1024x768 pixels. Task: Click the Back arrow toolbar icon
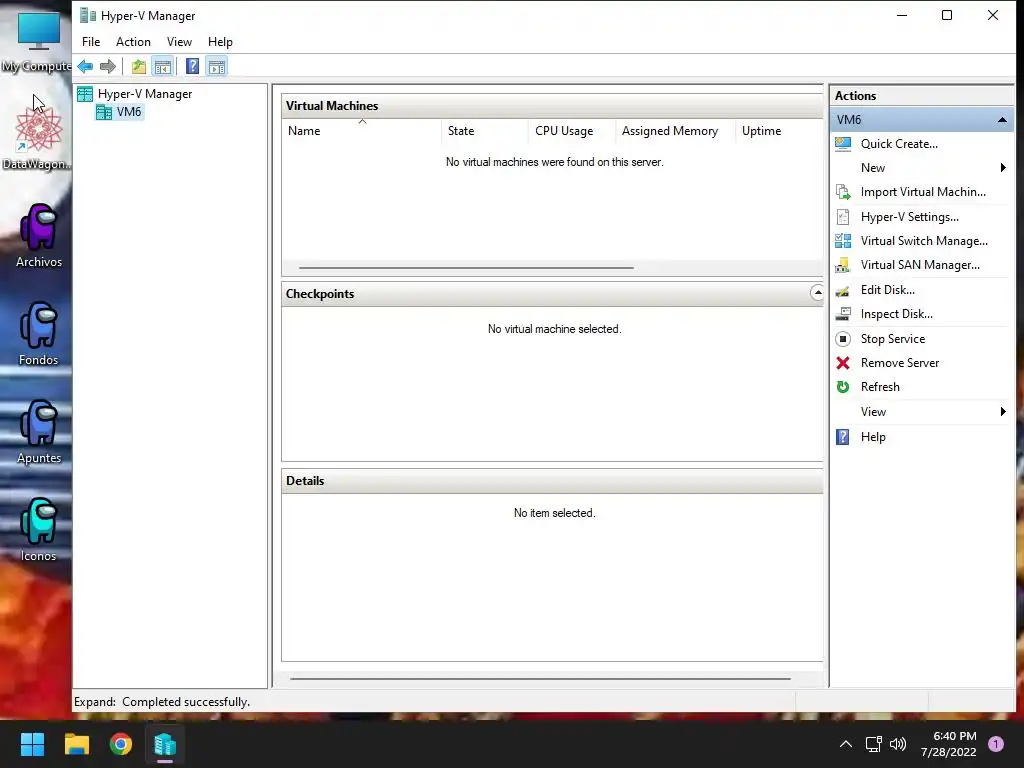[85, 66]
